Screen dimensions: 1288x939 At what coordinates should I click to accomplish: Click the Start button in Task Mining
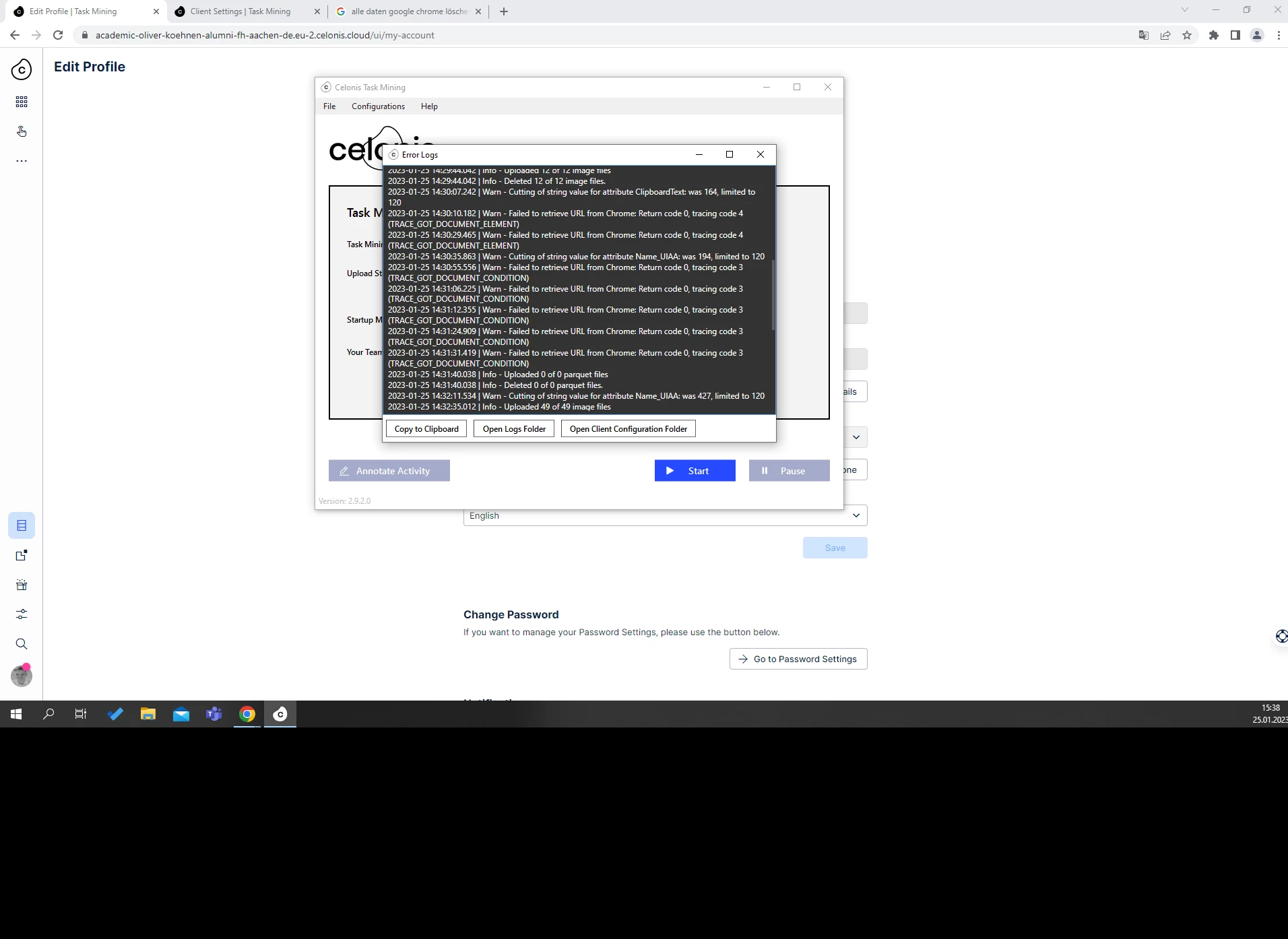click(695, 471)
